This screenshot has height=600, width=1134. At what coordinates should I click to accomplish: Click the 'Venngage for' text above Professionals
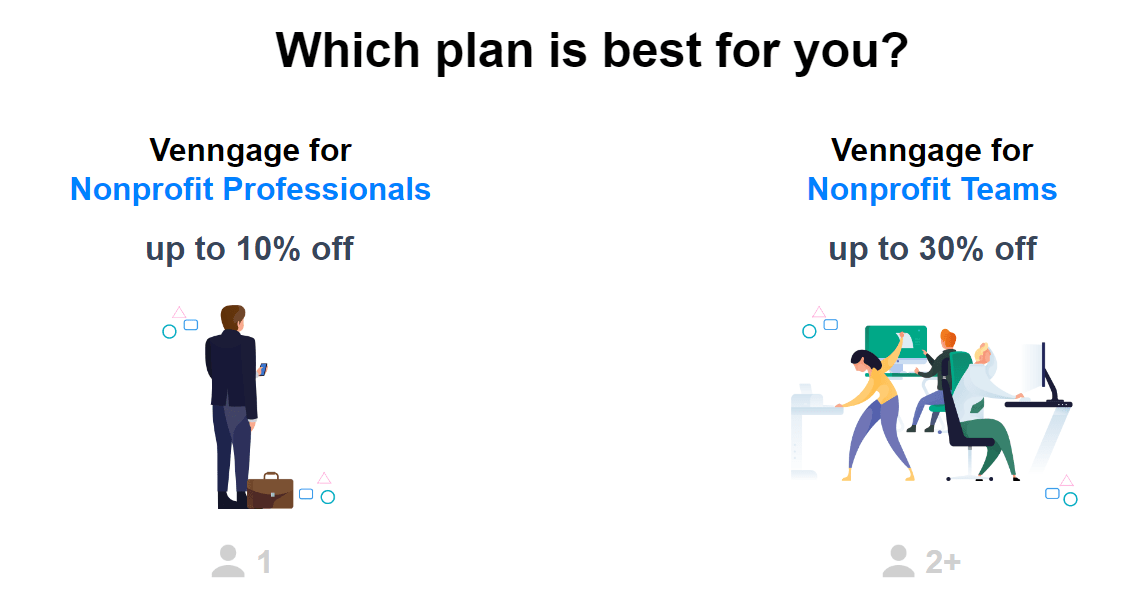[250, 150]
